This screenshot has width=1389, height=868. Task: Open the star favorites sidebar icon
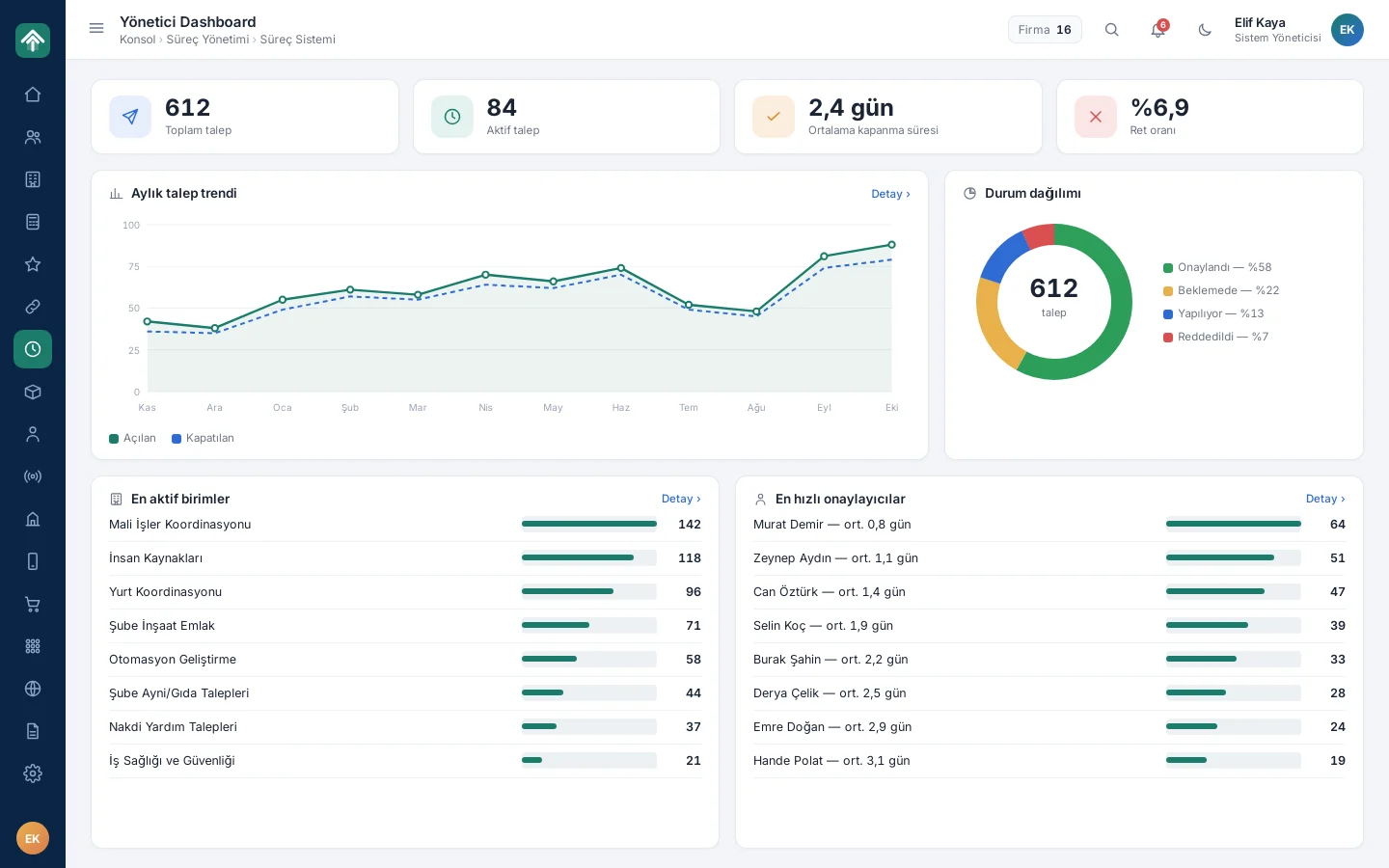pos(33,264)
